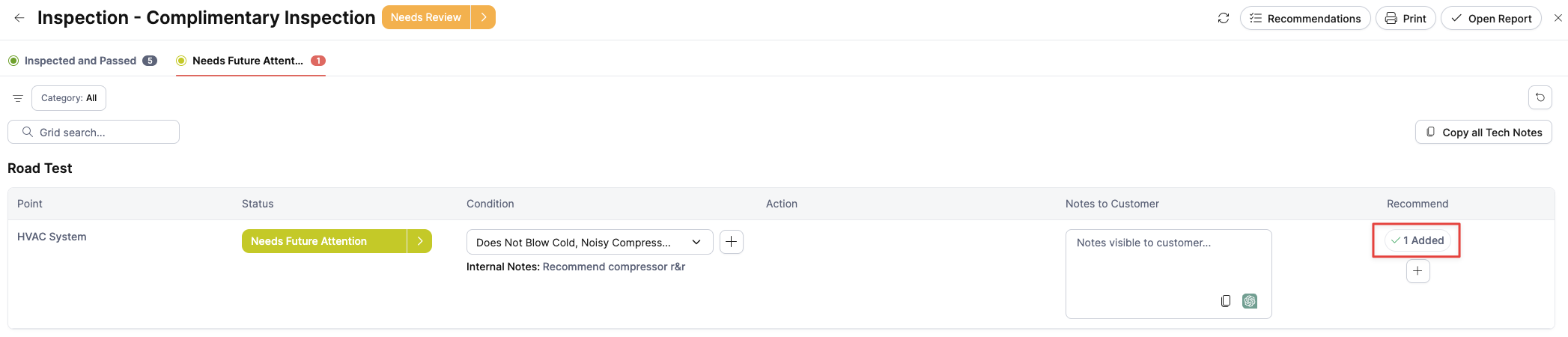Switch to Inspected and Passed tab
The height and width of the screenshot is (337, 1568).
pyautogui.click(x=82, y=61)
